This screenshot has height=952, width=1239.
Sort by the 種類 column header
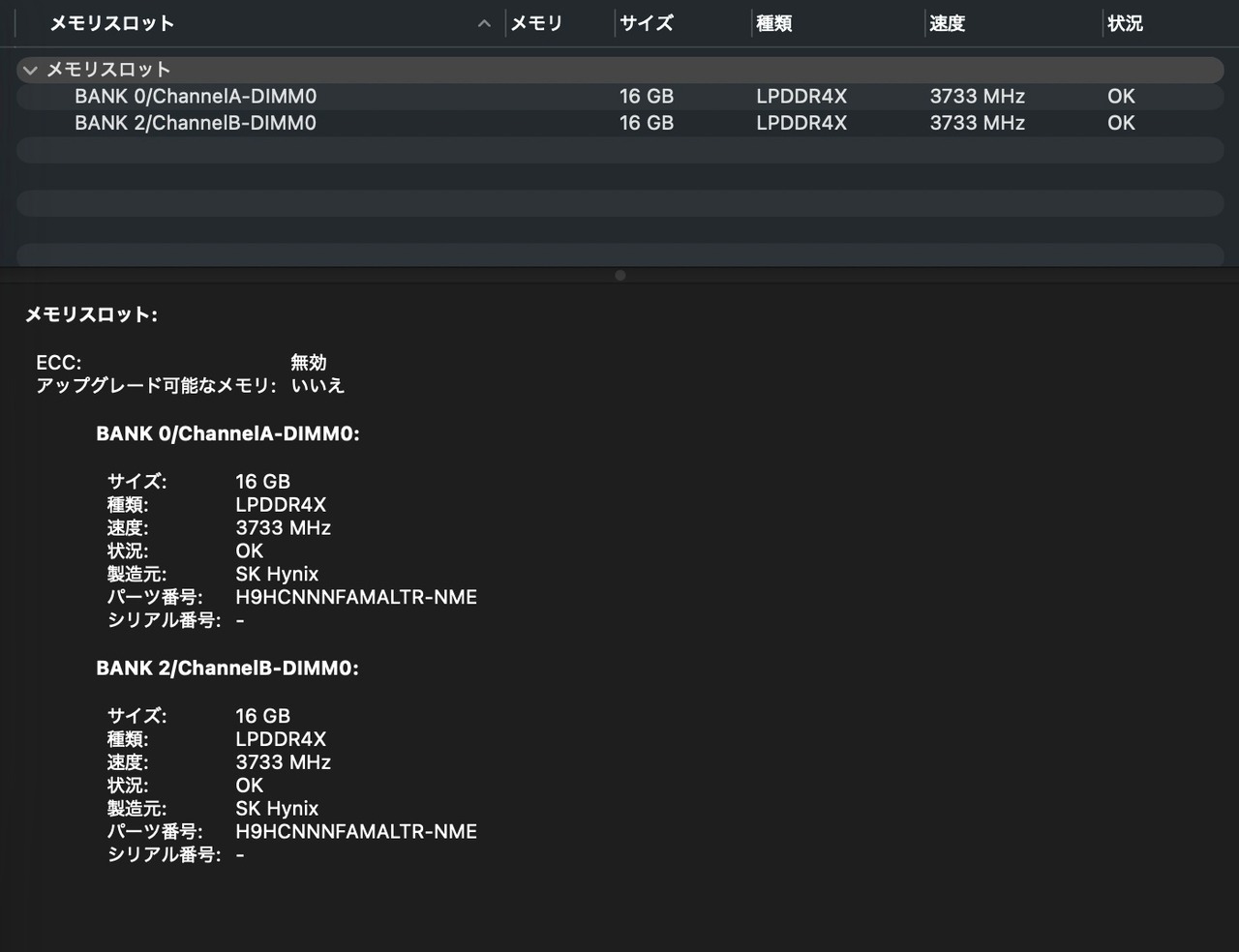tap(774, 23)
